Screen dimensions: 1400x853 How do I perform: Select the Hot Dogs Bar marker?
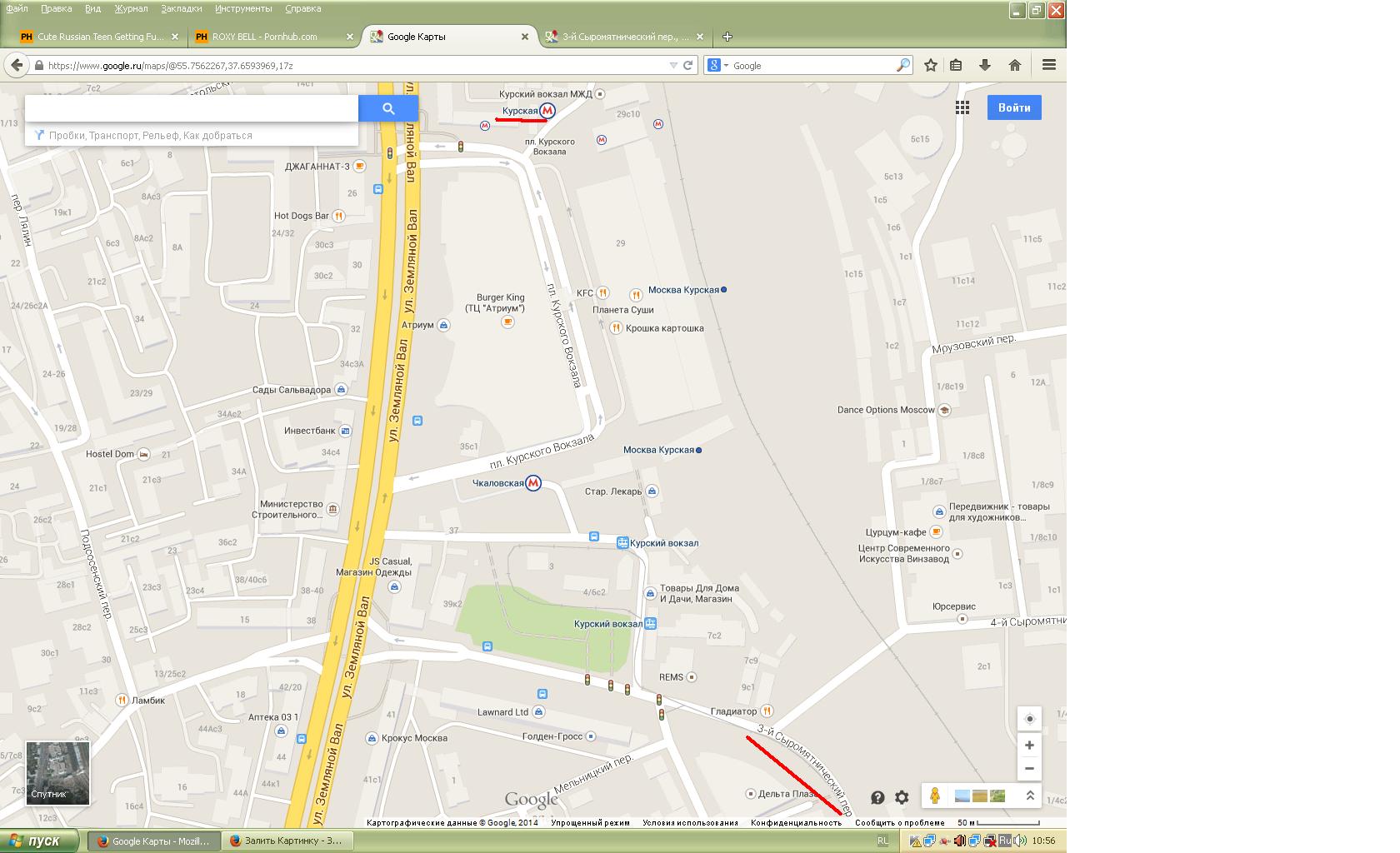(338, 216)
